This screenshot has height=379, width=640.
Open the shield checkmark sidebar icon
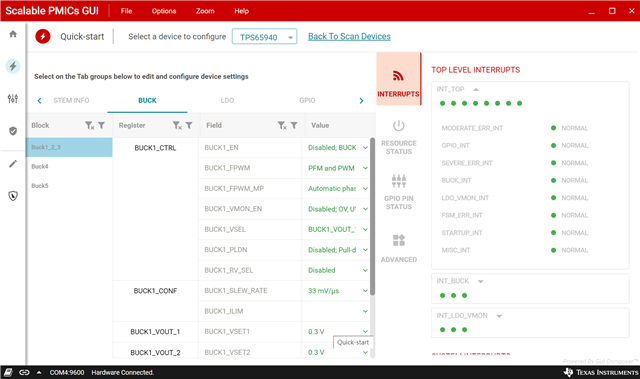[x=13, y=131]
